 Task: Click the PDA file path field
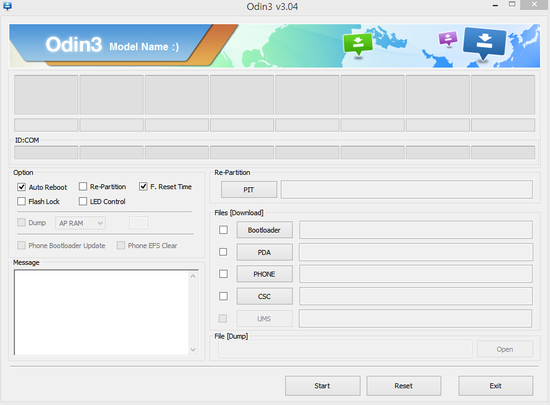416,252
